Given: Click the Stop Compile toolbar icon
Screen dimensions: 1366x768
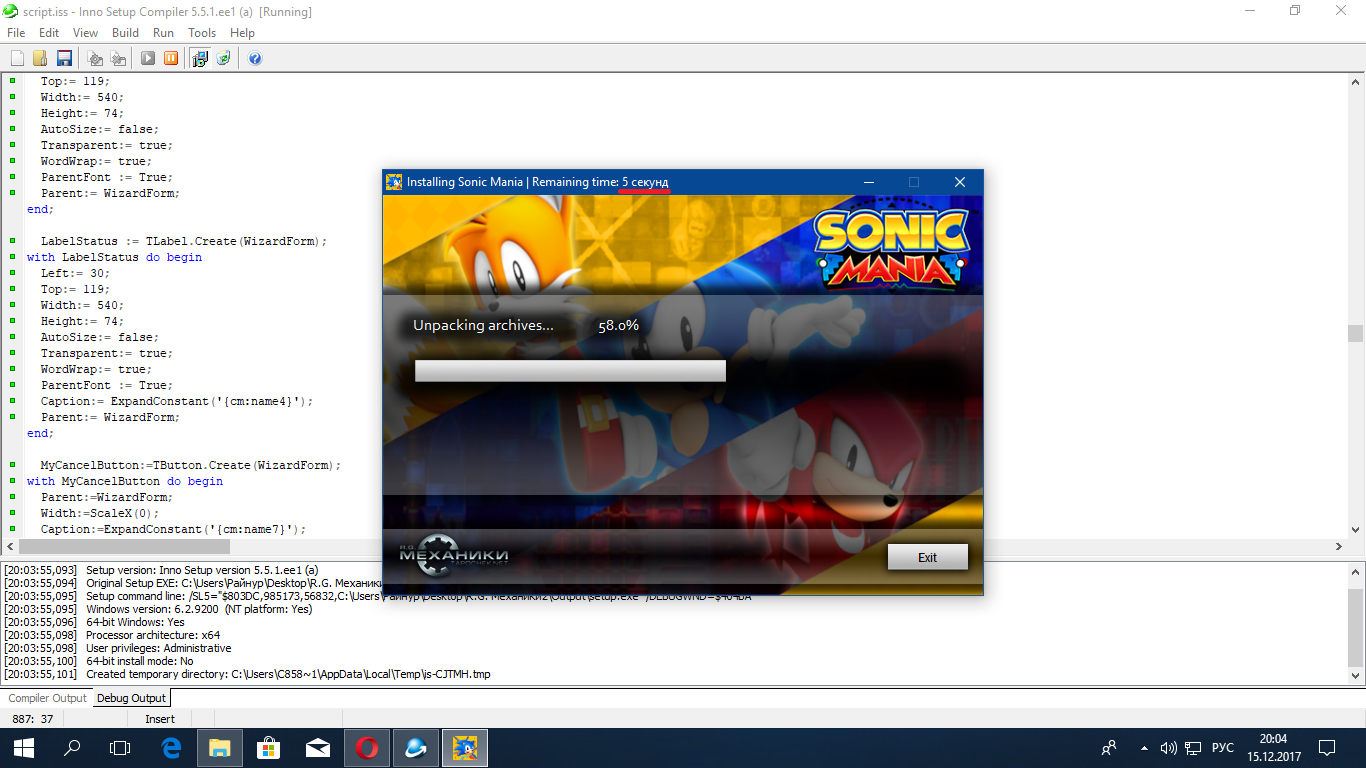Looking at the screenshot, I should click(x=118, y=58).
